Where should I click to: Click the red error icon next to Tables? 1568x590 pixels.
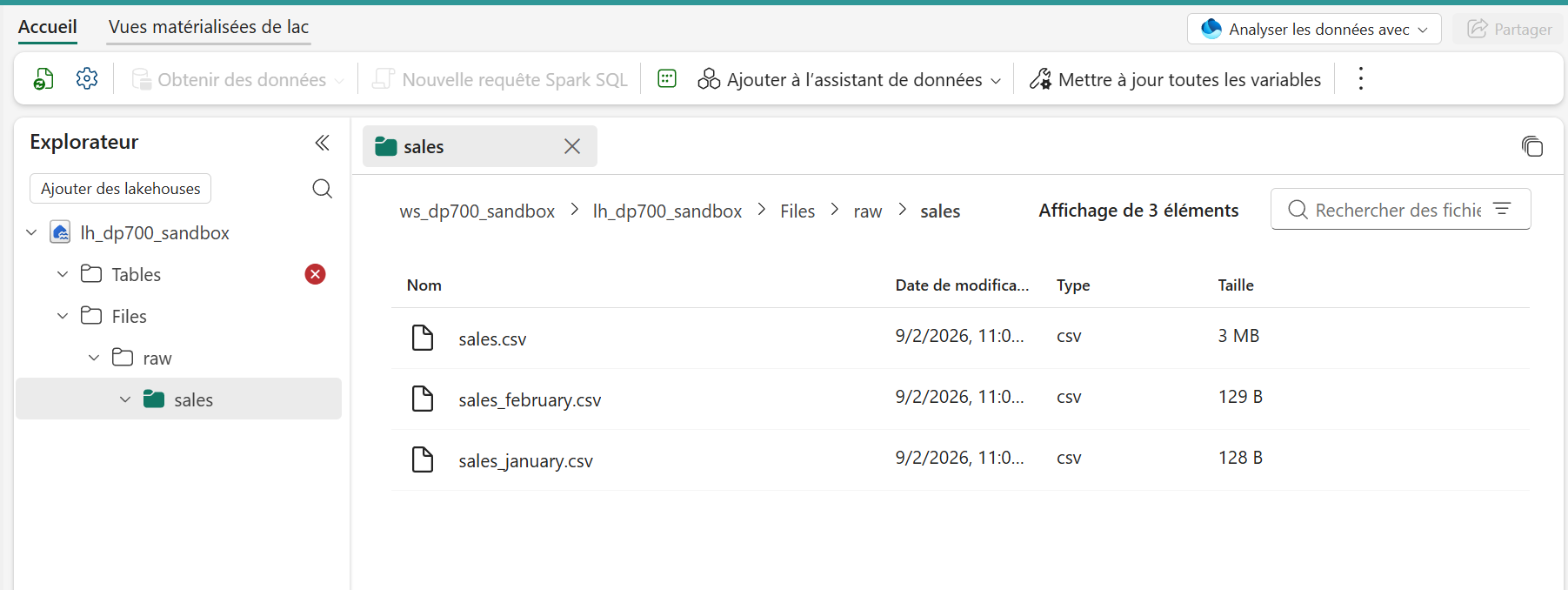tap(315, 275)
